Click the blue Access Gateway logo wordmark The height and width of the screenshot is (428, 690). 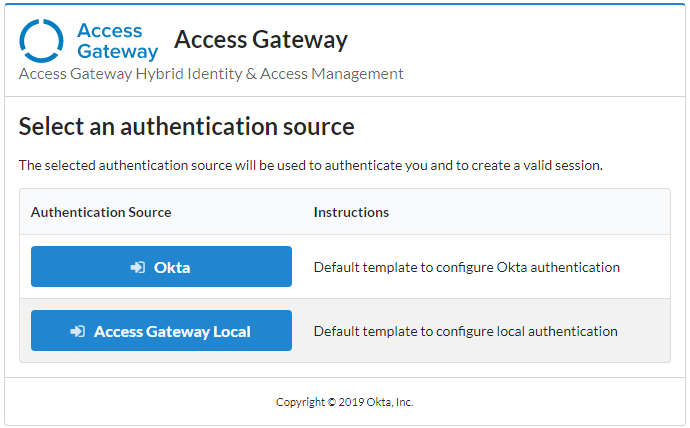coord(117,41)
